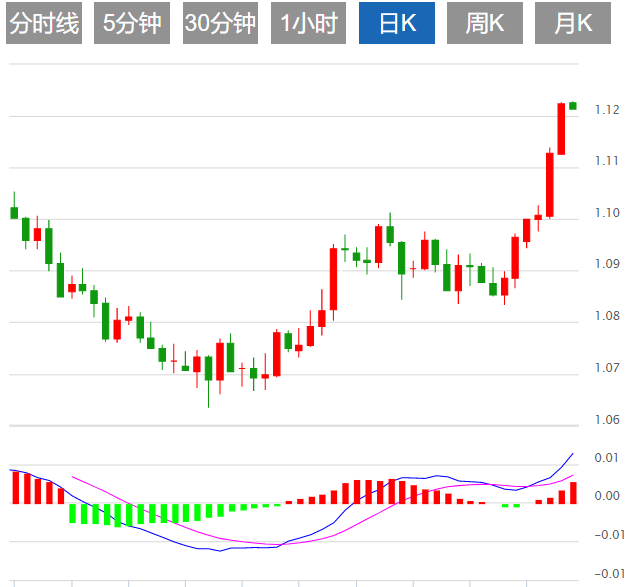Image resolution: width=638 pixels, height=587 pixels.
Task: Click the 1.06 price axis label
Action: coord(607,419)
